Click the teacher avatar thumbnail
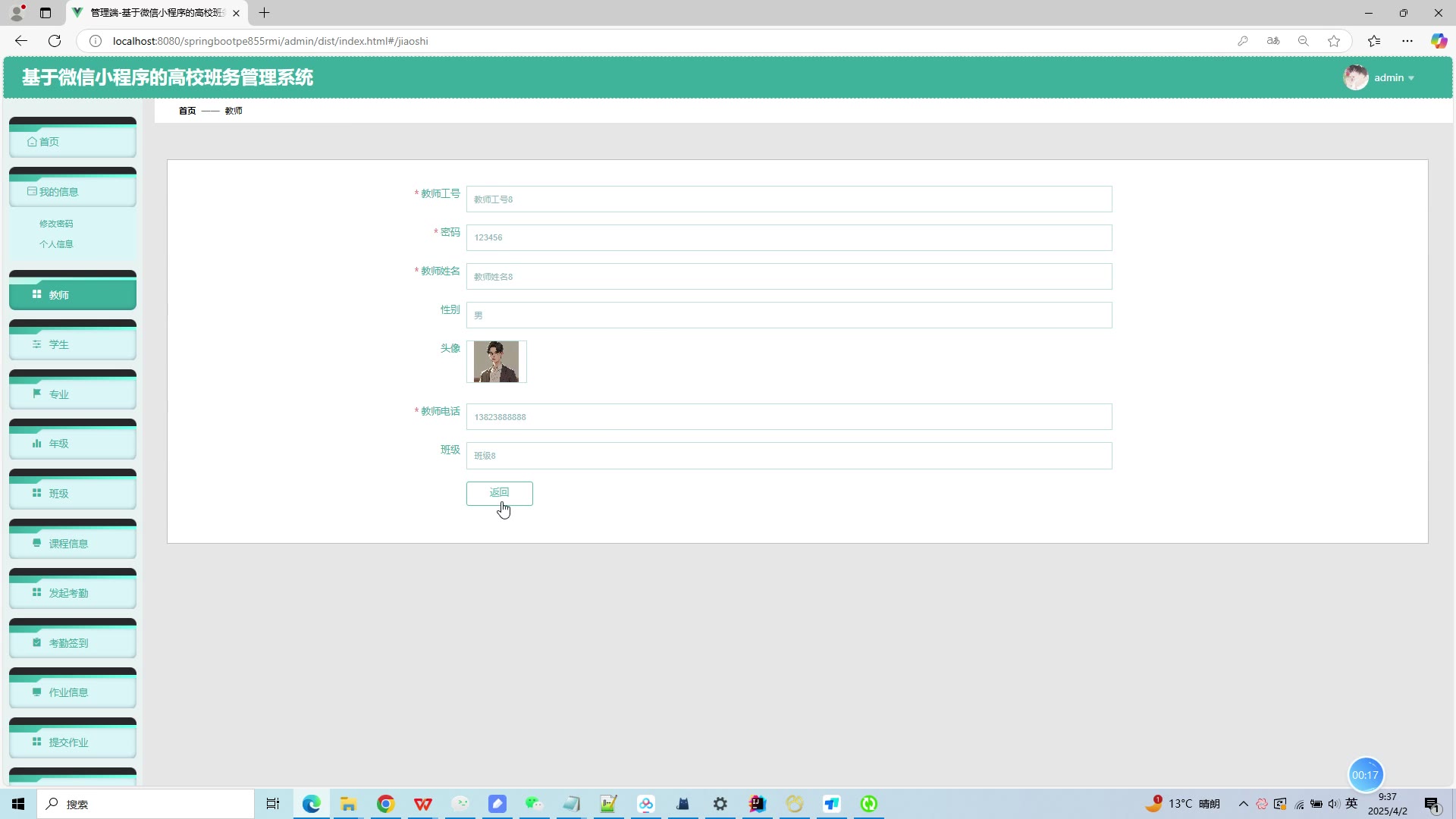The height and width of the screenshot is (819, 1456). [x=496, y=362]
